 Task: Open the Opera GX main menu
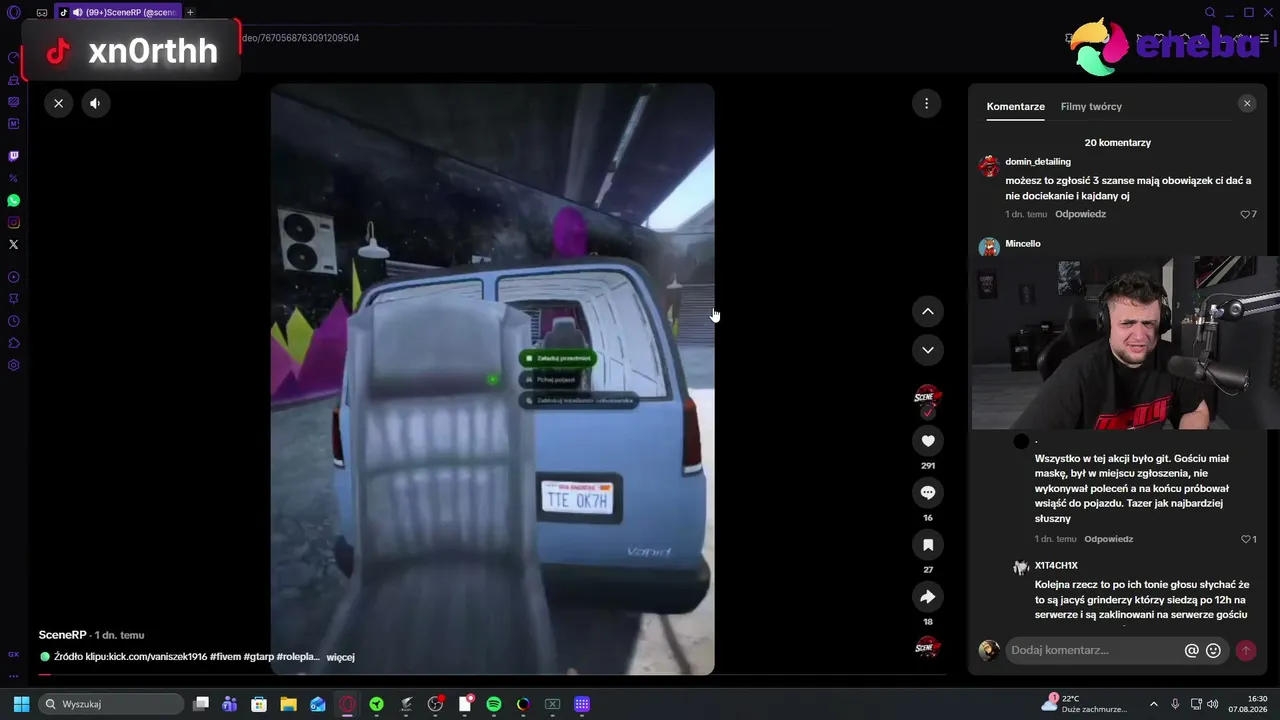[13, 12]
